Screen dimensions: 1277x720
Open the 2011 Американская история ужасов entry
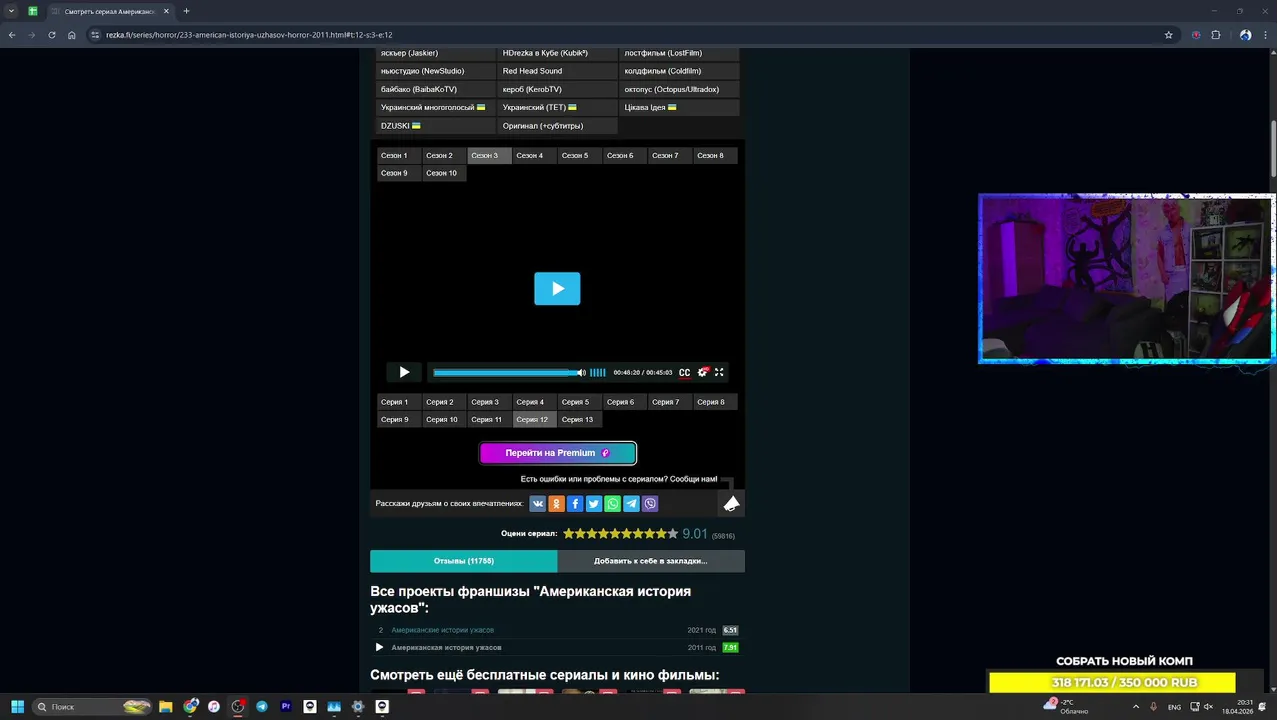point(446,647)
